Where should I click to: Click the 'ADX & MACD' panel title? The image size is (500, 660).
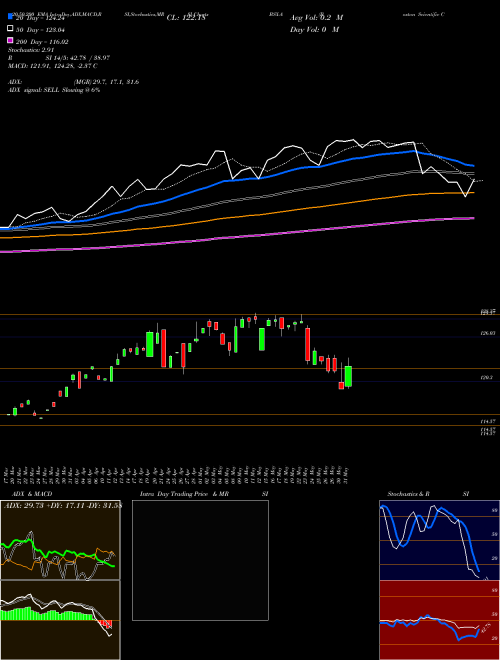32,494
